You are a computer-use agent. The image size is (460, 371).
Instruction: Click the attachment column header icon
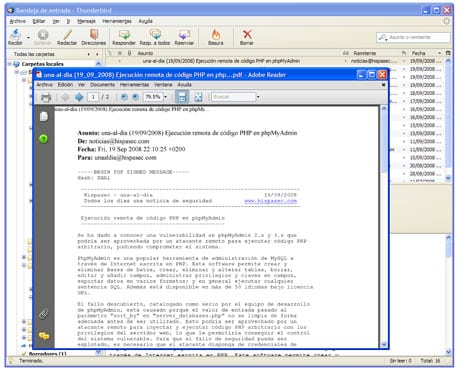(x=129, y=53)
